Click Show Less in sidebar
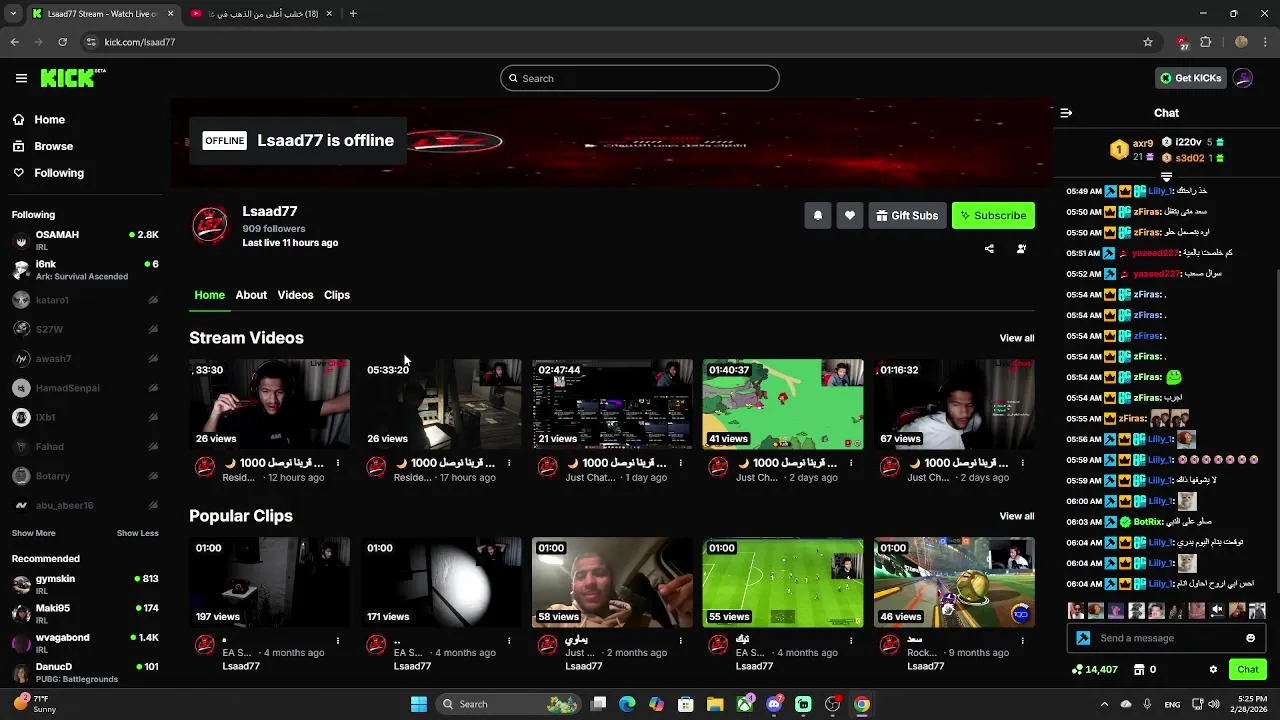Screen dimensions: 1280x720 coord(138,533)
